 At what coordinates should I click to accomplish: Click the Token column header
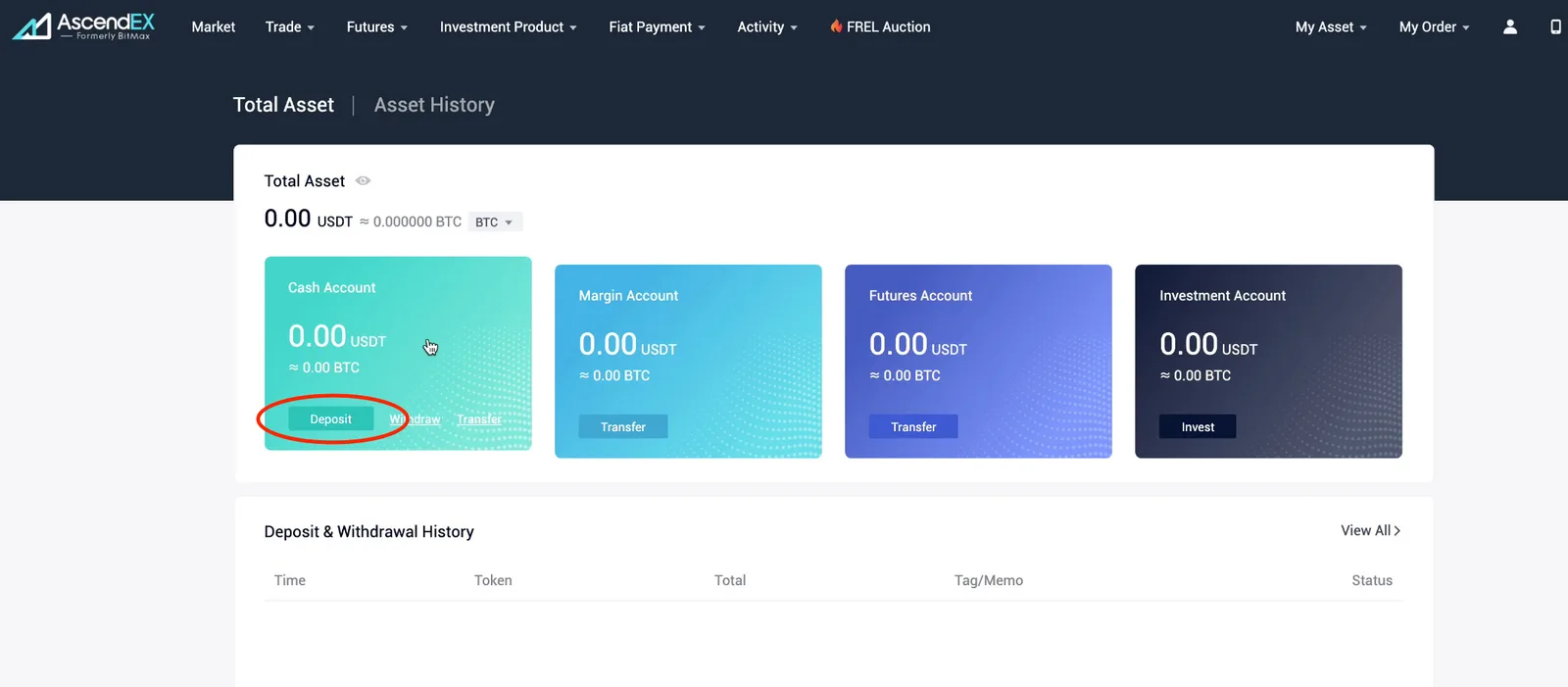click(493, 580)
